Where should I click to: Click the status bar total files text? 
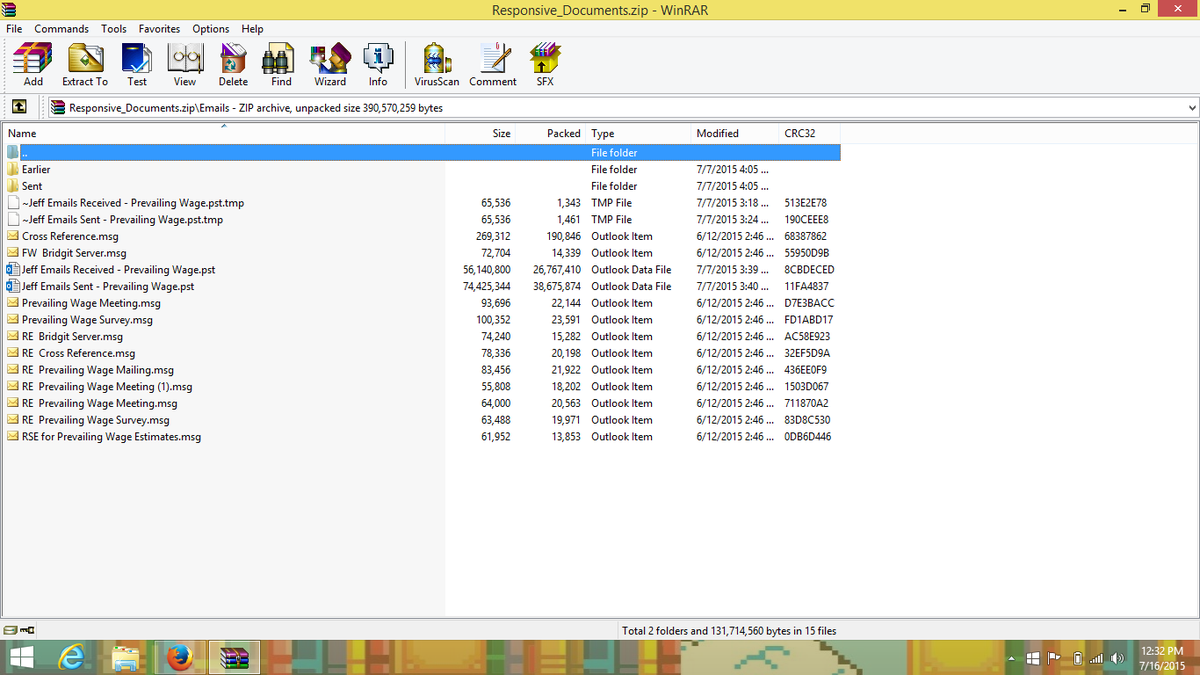pyautogui.click(x=729, y=631)
